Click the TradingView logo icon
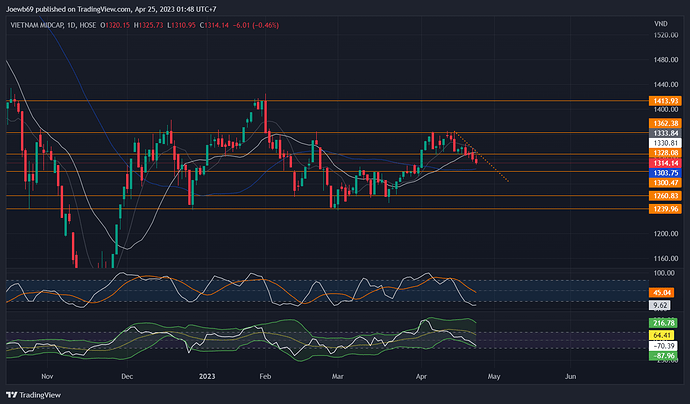 (13, 393)
